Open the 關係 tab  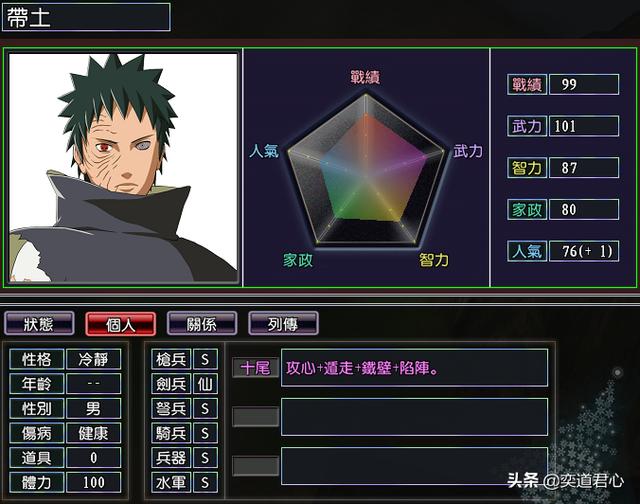(x=202, y=324)
